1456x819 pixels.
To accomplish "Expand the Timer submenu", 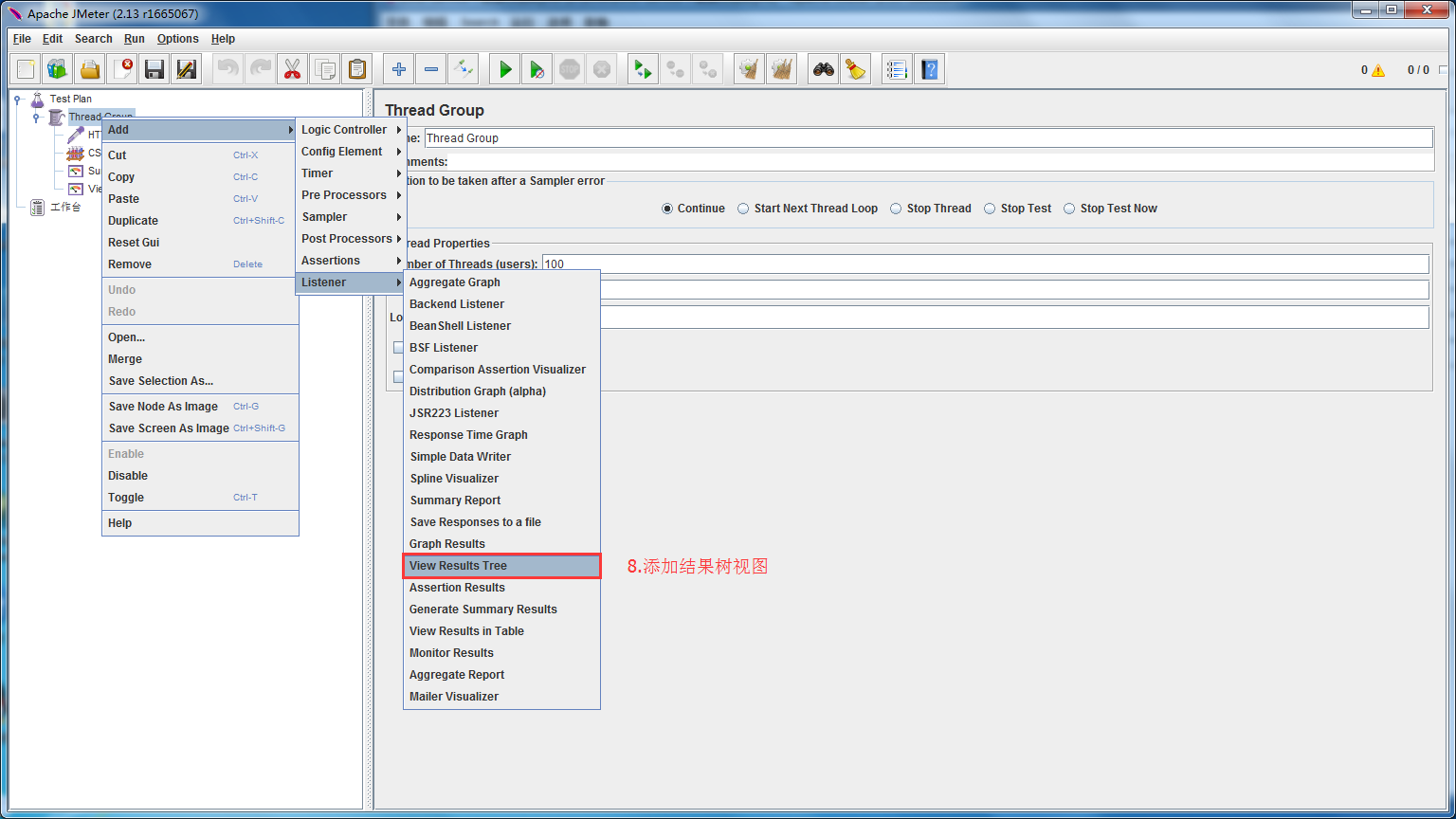I will [x=351, y=173].
